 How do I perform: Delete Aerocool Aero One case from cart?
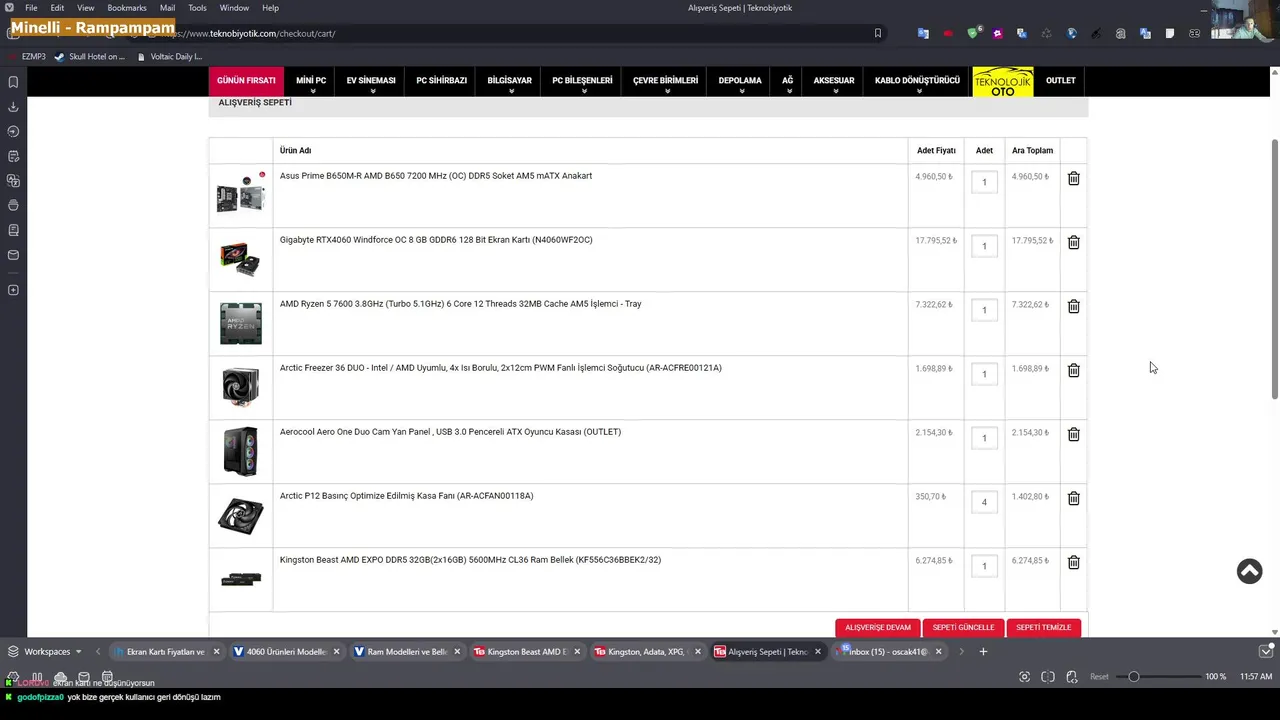point(1073,434)
